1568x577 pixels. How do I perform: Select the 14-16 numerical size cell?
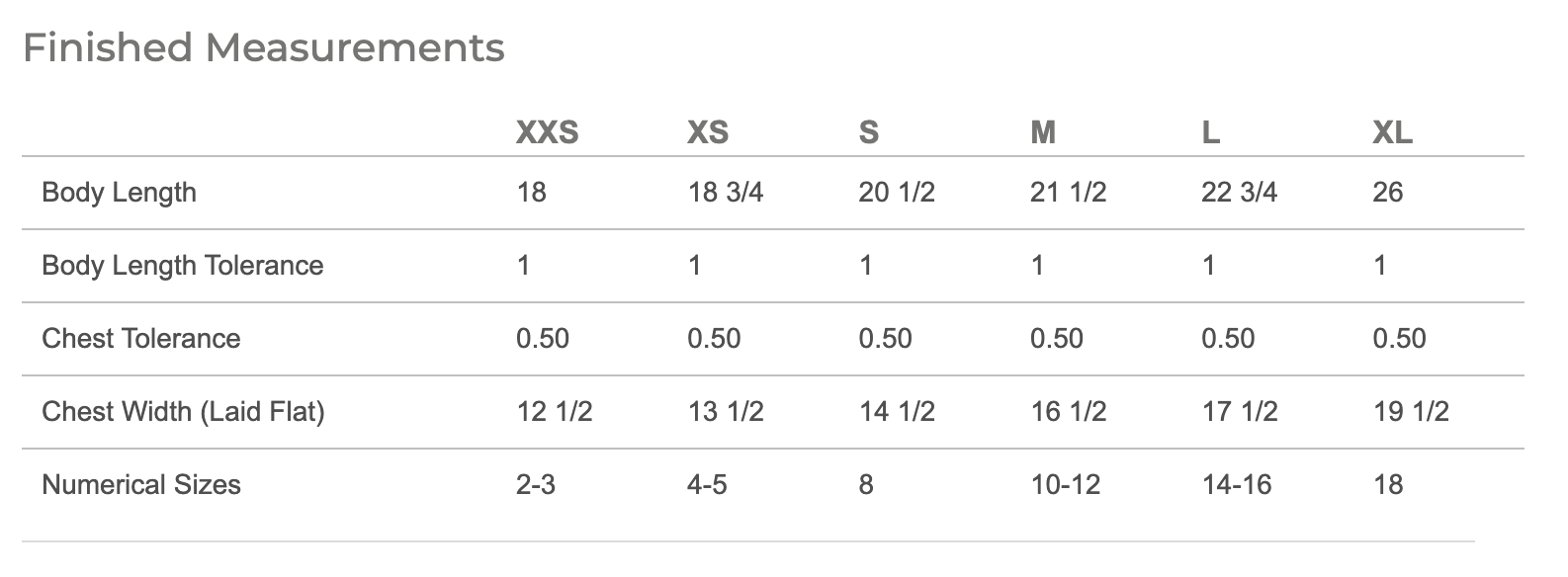[1236, 484]
